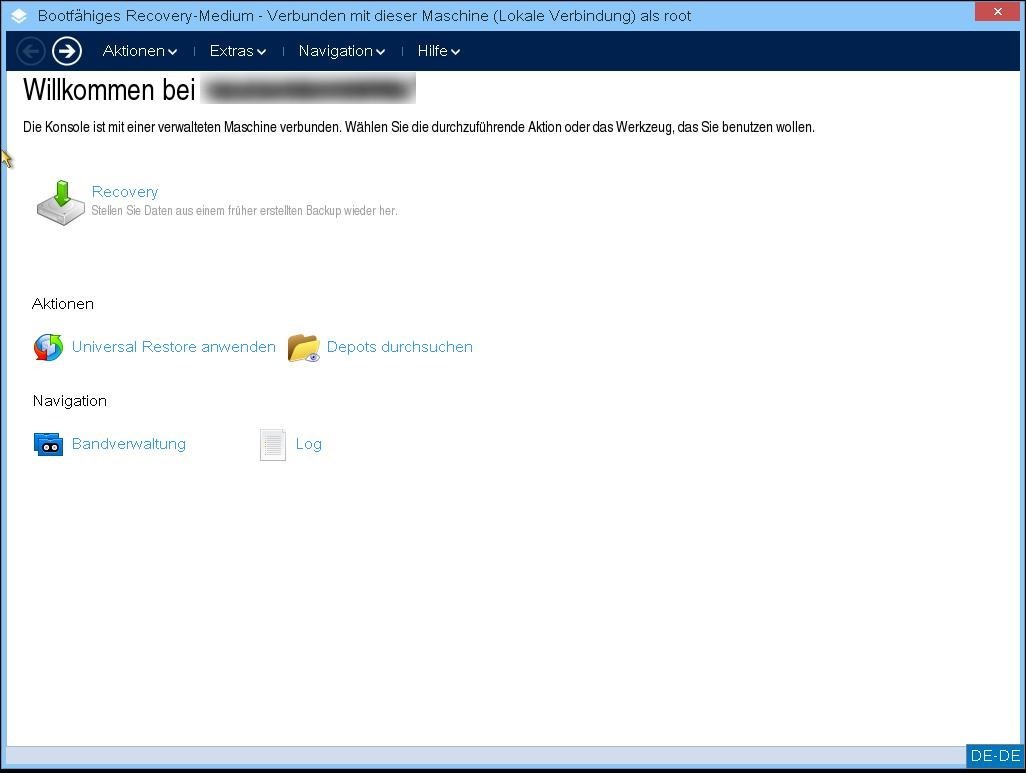Select the Recovery drive icon
Image resolution: width=1026 pixels, height=773 pixels.
[x=59, y=202]
